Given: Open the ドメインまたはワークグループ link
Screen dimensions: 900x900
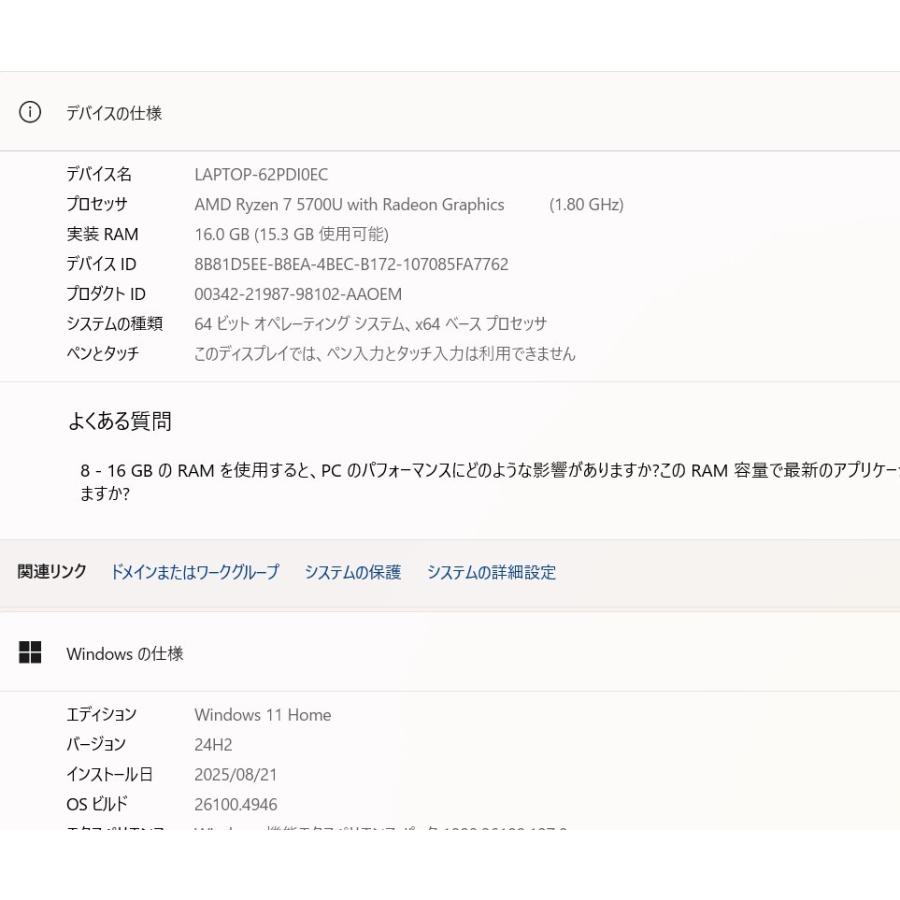Looking at the screenshot, I should click(x=195, y=572).
